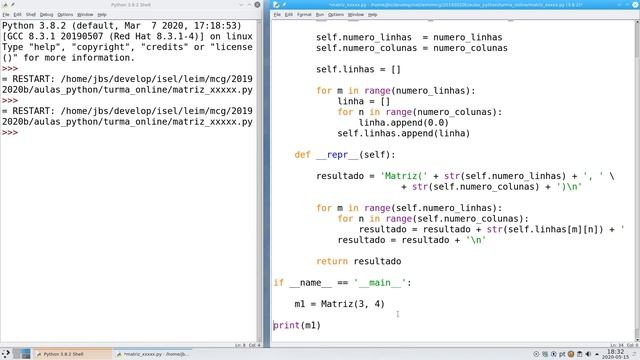
Task: Click on "if __name__ == '__main__':" line
Action: click(342, 283)
